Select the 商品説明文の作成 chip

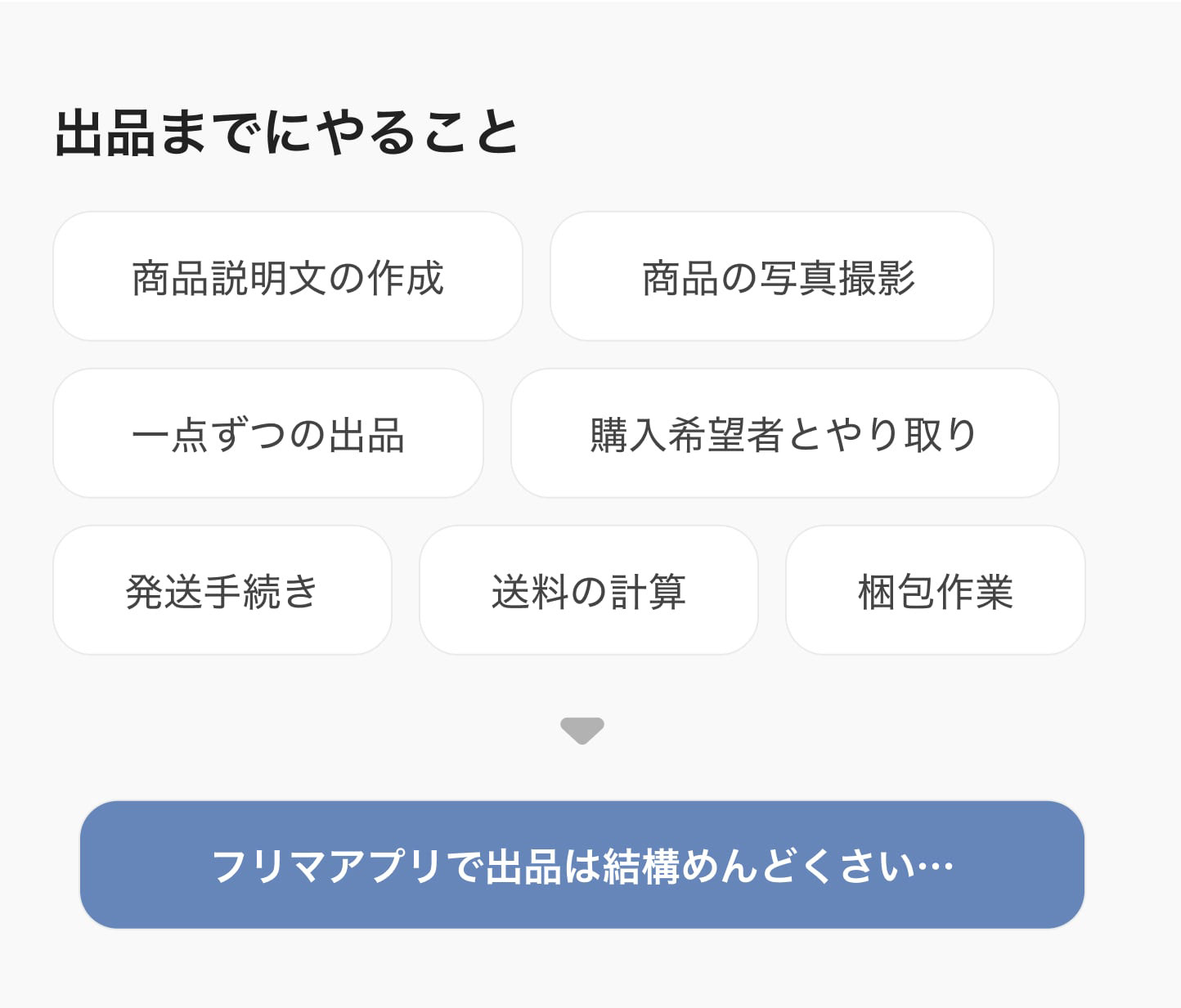pyautogui.click(x=288, y=276)
